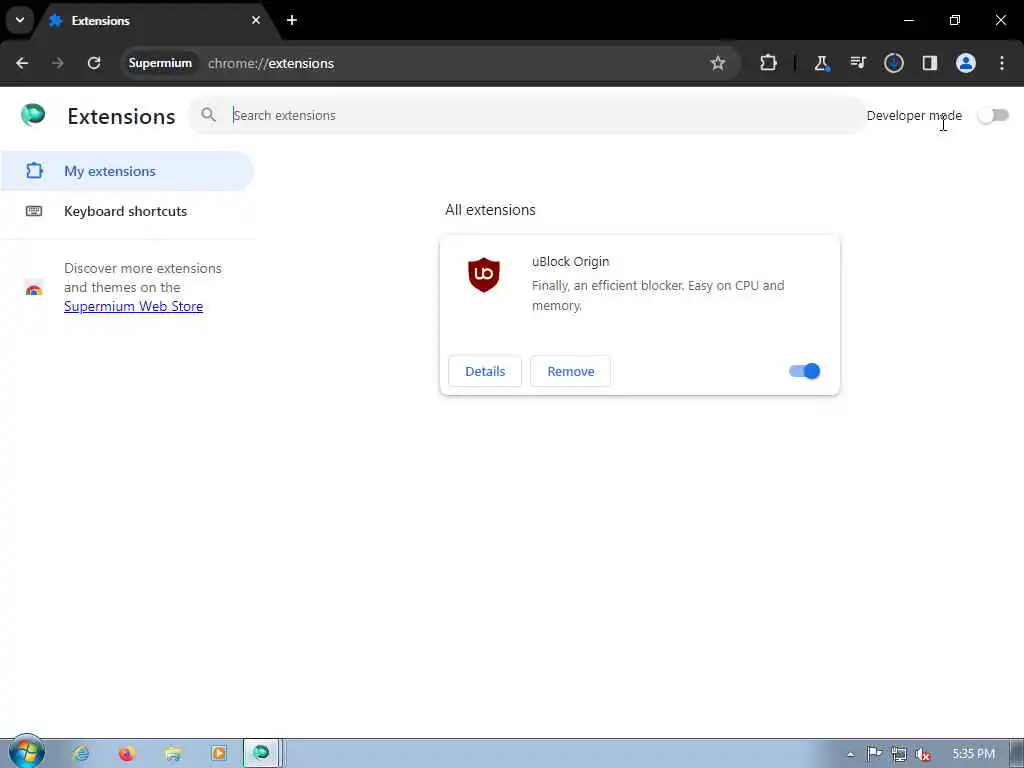Open the media player taskbar icon
The height and width of the screenshot is (768, 1024).
pyautogui.click(x=219, y=754)
